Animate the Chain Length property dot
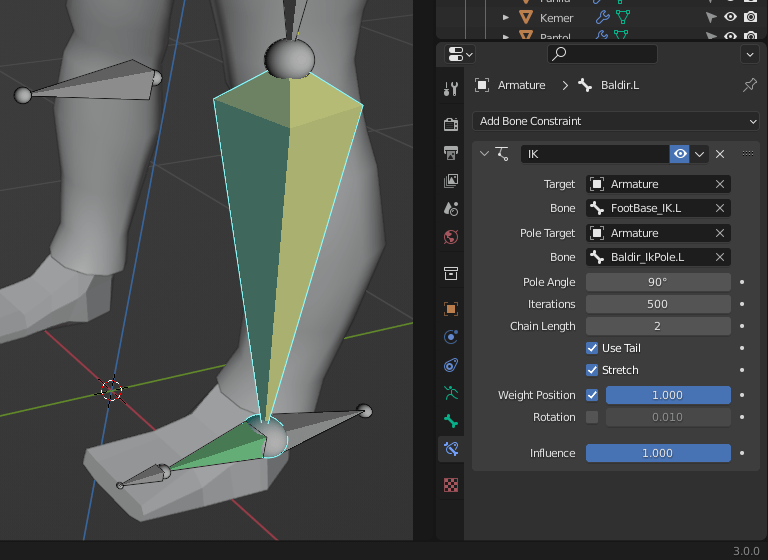 [742, 326]
